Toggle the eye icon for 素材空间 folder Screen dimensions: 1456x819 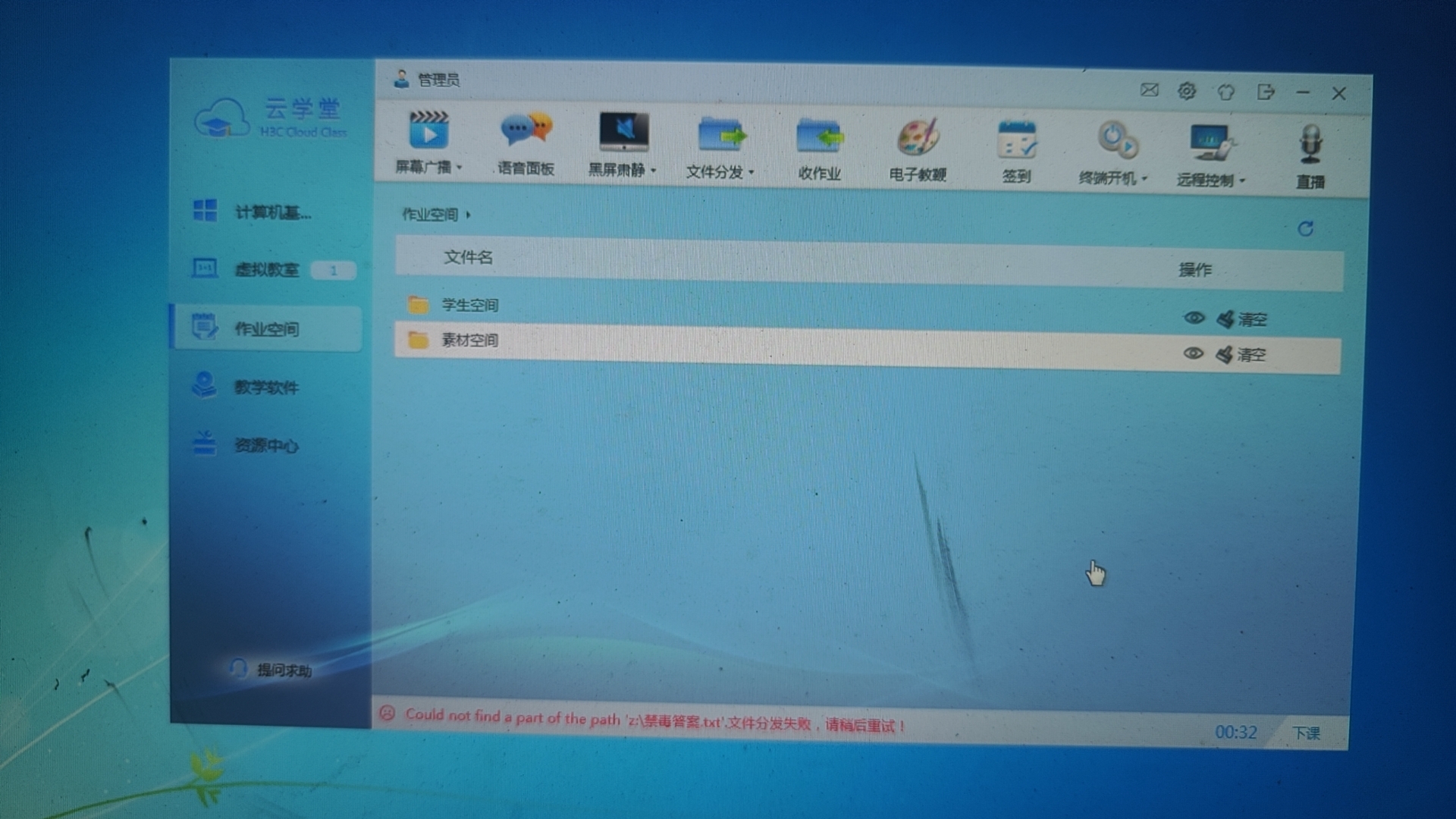click(1193, 353)
